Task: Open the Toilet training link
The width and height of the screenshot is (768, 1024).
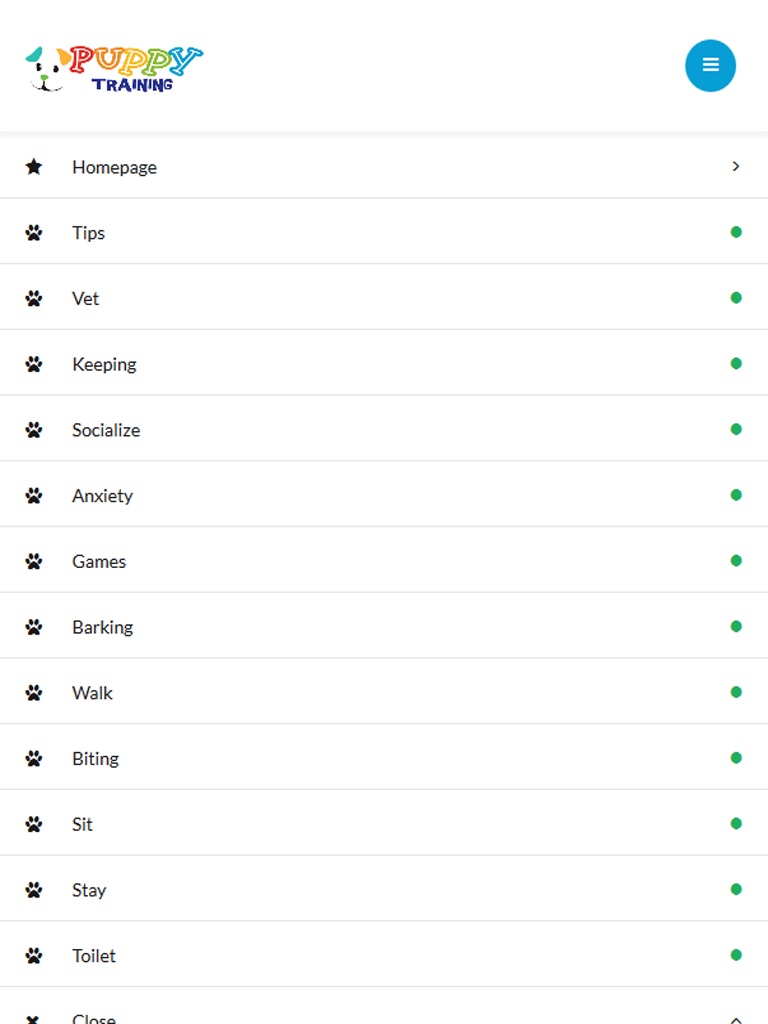Action: click(x=94, y=956)
